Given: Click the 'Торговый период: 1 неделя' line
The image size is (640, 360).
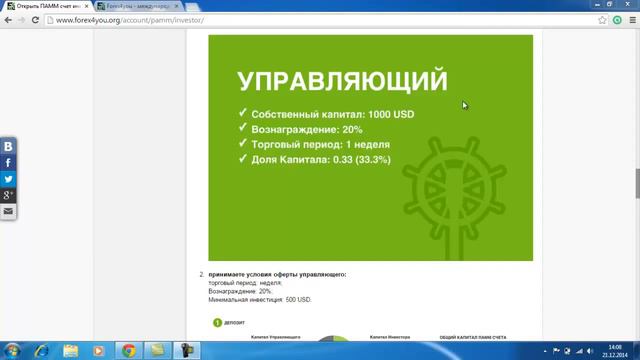Looking at the screenshot, I should click(320, 144).
